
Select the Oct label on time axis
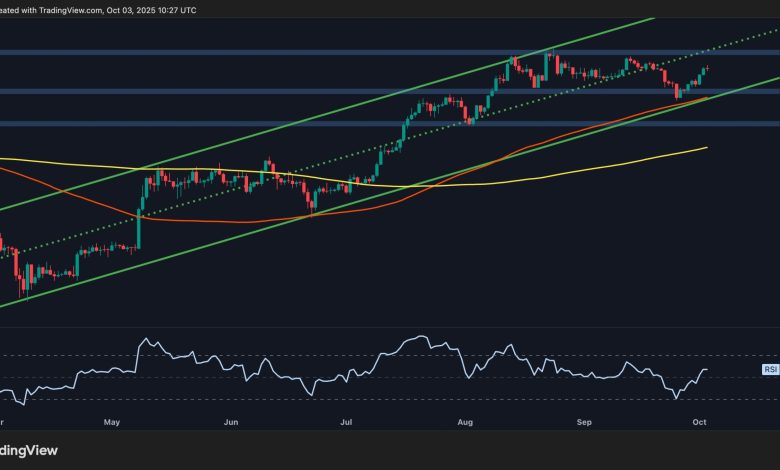tap(700, 422)
